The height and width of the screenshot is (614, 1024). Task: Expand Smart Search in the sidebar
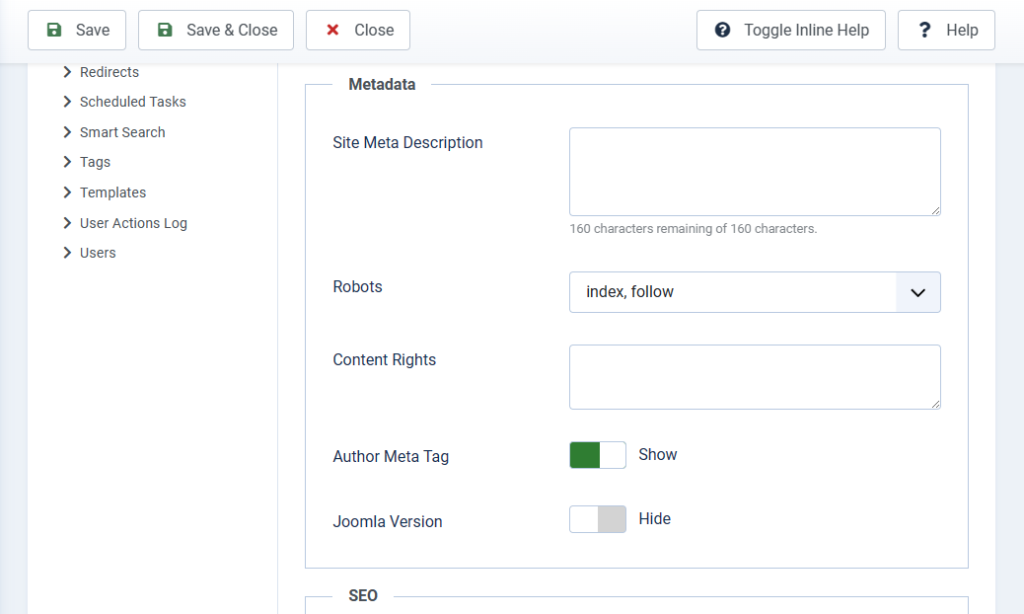123,132
